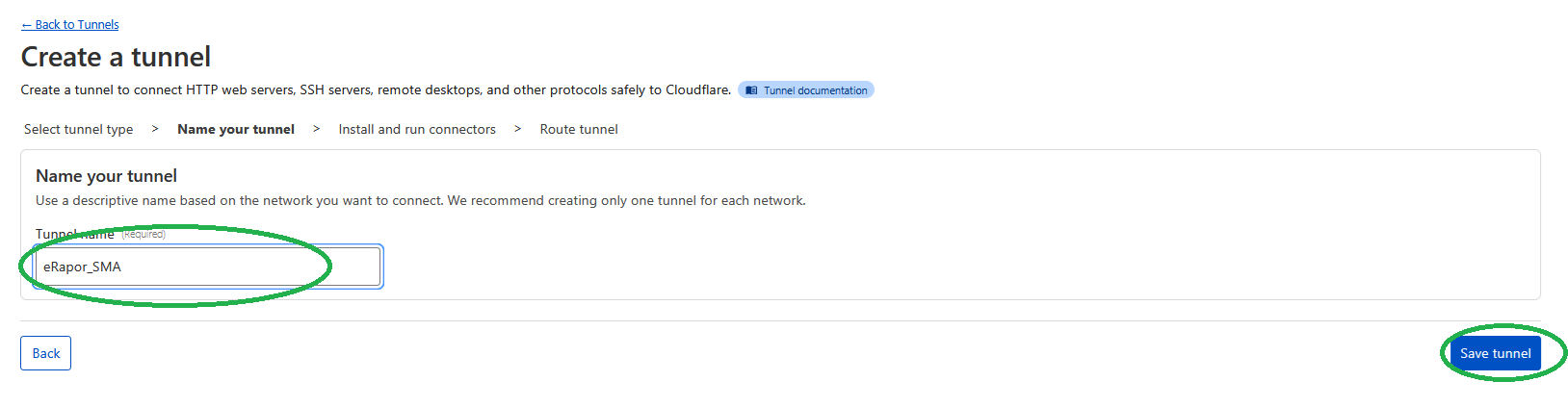Go back to the Tunnels list
The image size is (1568, 407).
tap(76, 25)
